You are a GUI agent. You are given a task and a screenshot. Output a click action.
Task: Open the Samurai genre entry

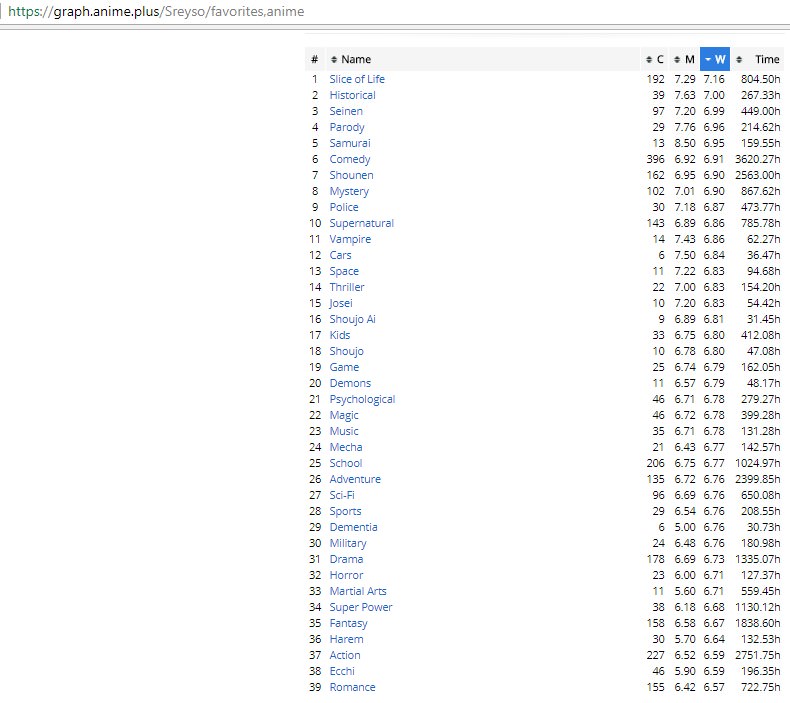click(349, 143)
